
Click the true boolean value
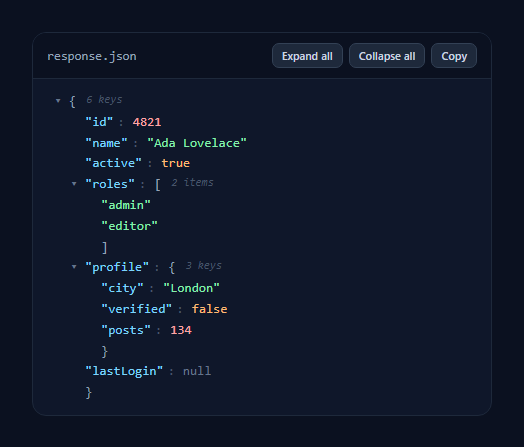176,163
